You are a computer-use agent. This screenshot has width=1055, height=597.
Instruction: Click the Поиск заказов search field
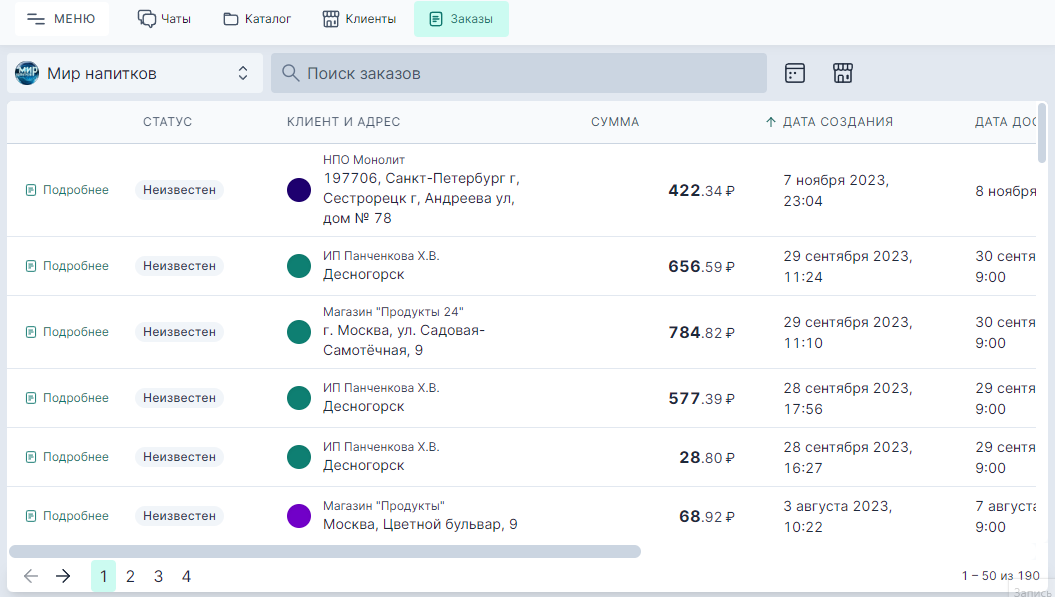tap(518, 73)
